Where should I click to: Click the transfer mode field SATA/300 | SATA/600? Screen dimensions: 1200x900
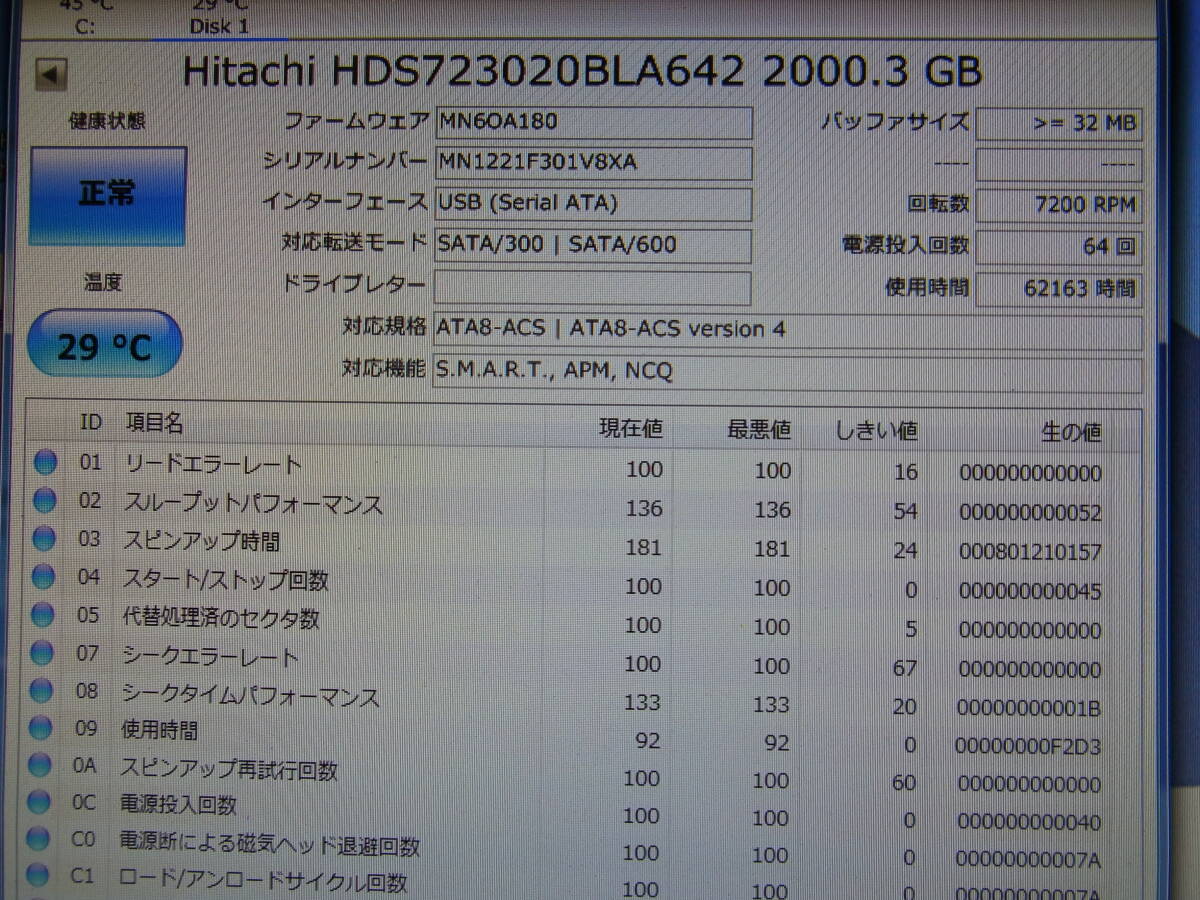593,246
